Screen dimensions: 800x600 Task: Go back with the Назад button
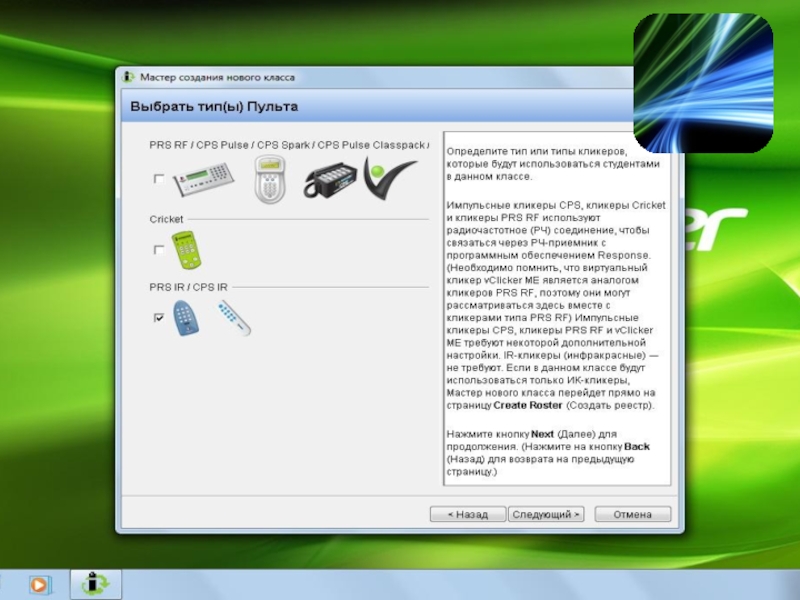(x=468, y=514)
